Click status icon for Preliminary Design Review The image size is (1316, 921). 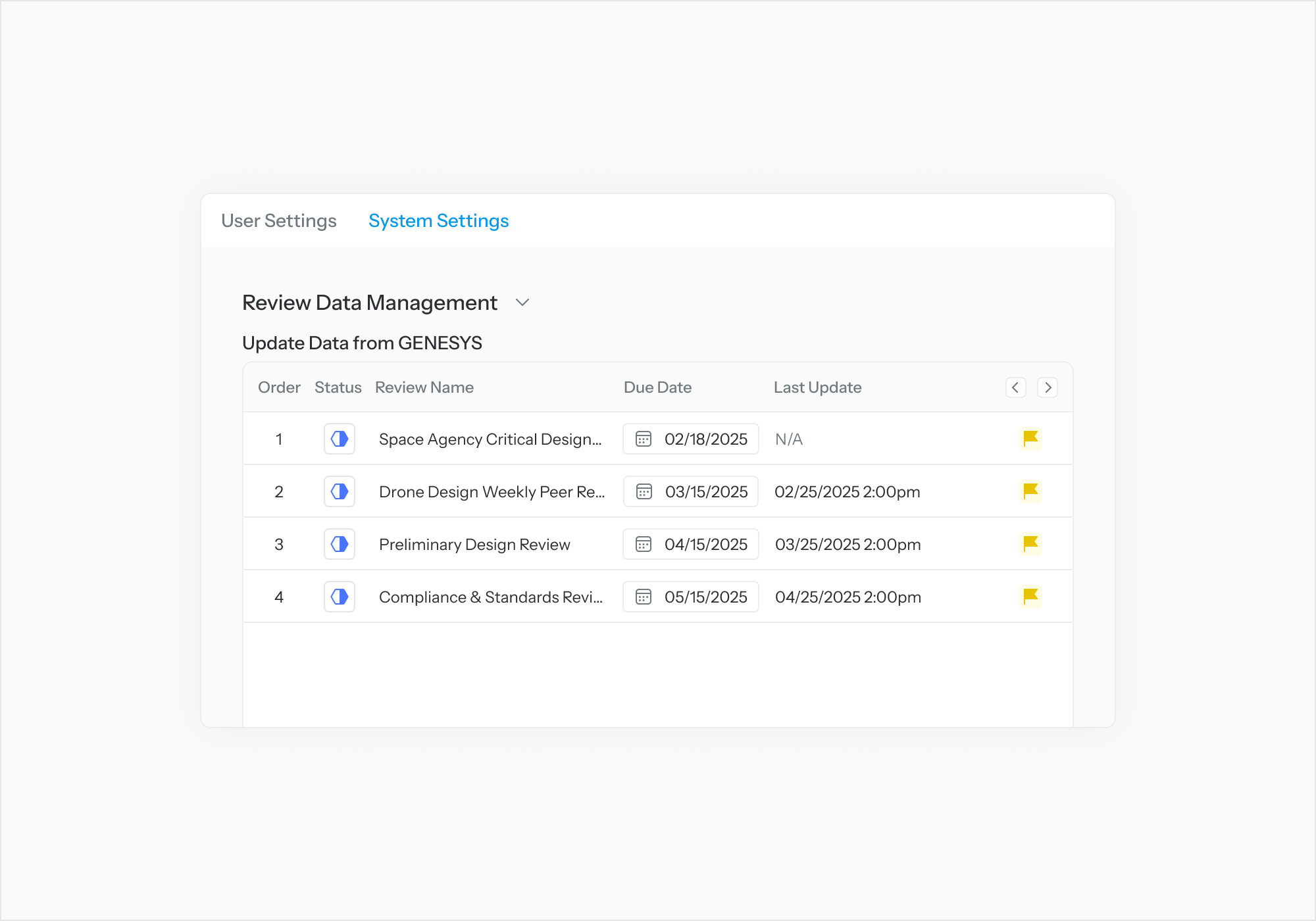click(x=340, y=544)
